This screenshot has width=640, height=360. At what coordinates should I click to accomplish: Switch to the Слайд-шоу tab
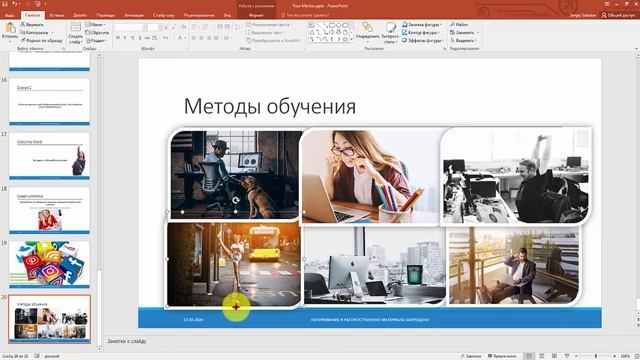[164, 15]
